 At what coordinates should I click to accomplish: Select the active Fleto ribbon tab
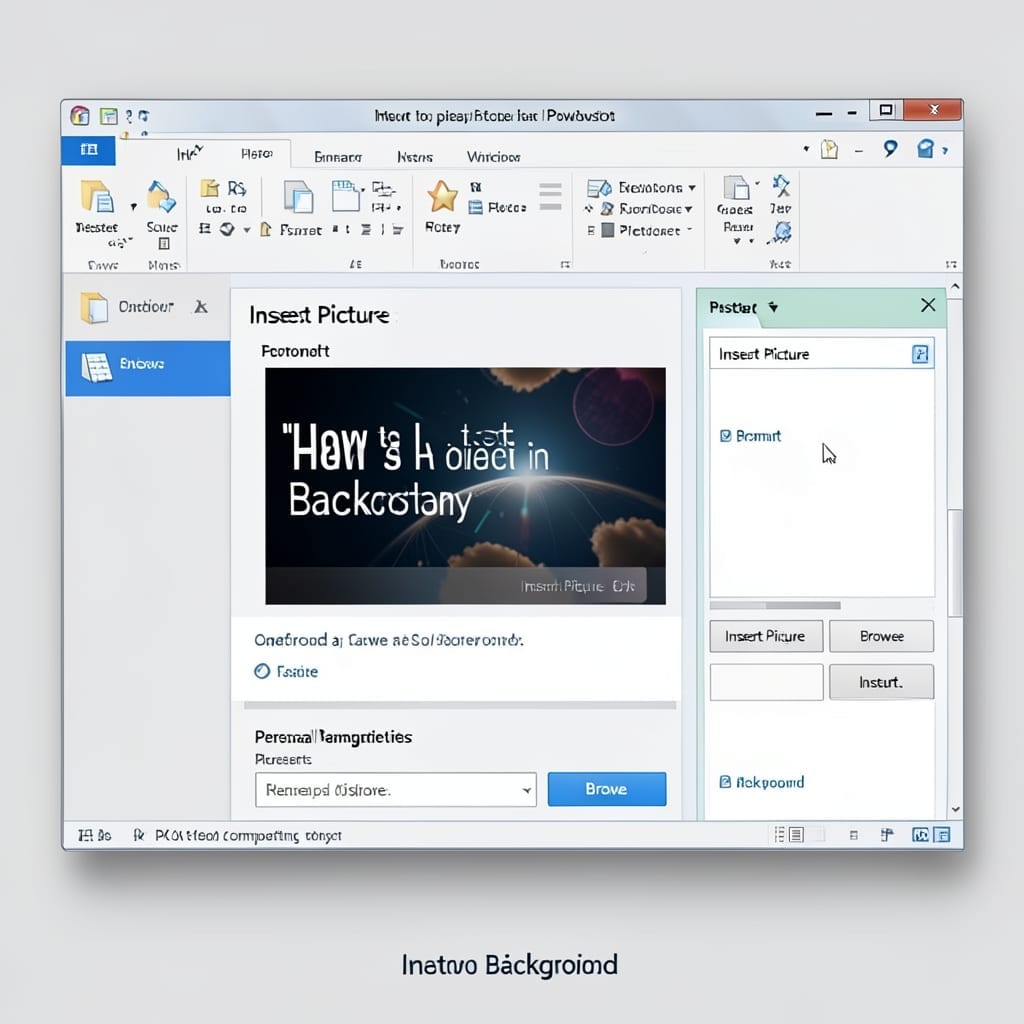pos(257,153)
